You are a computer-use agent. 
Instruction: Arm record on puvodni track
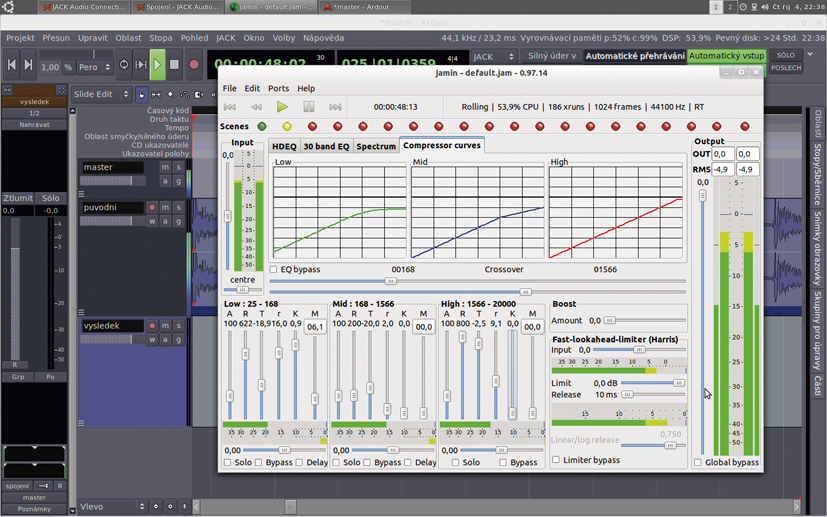152,207
